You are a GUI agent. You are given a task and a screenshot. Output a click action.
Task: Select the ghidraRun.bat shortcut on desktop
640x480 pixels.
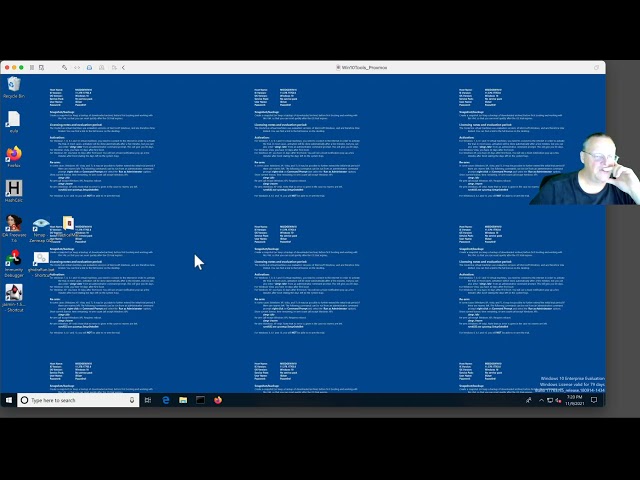[41, 264]
